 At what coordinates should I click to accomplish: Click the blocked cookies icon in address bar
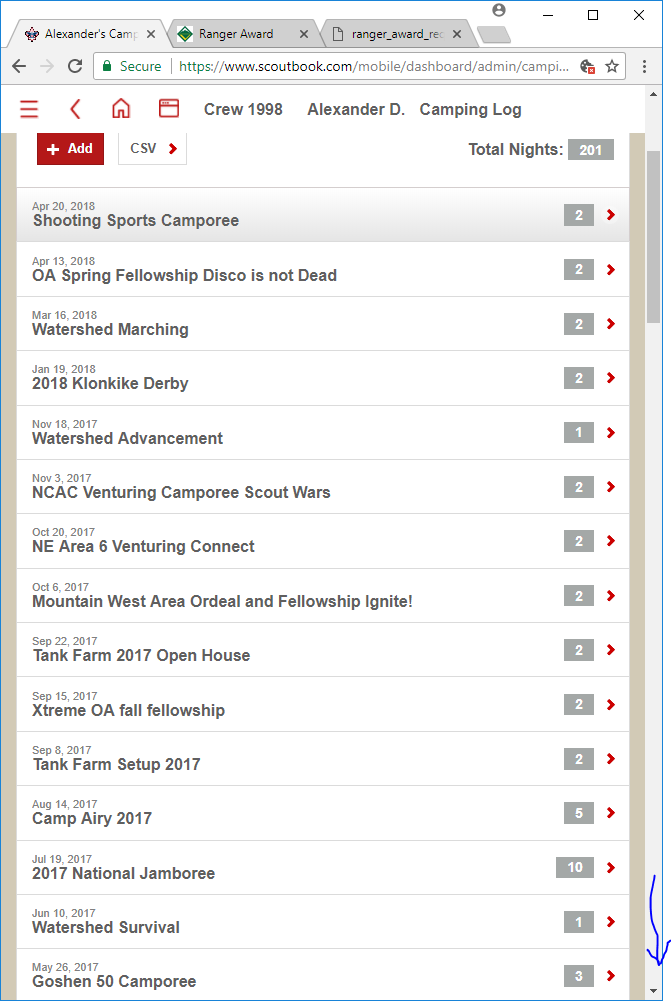587,66
